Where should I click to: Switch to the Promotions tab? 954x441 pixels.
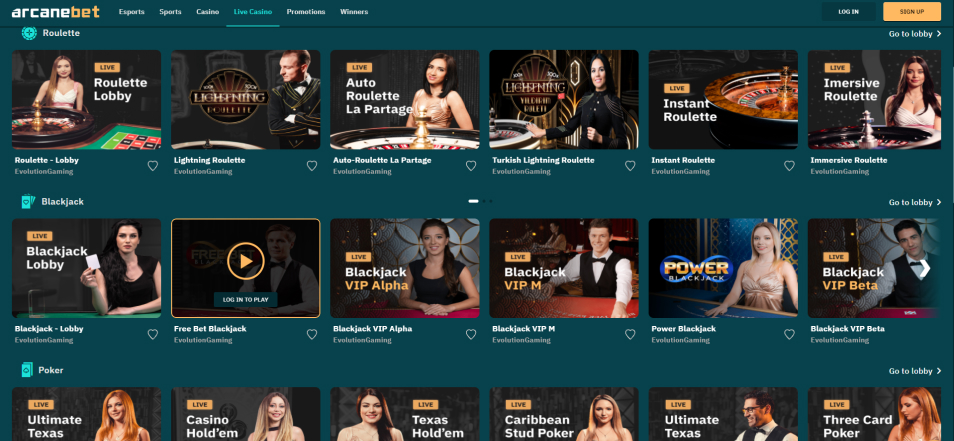pos(306,12)
